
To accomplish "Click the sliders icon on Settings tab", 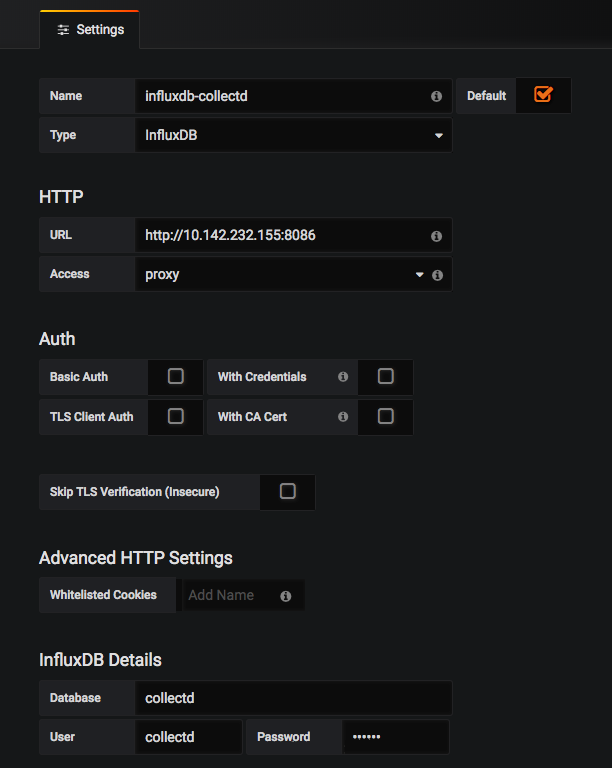I will coord(63,30).
